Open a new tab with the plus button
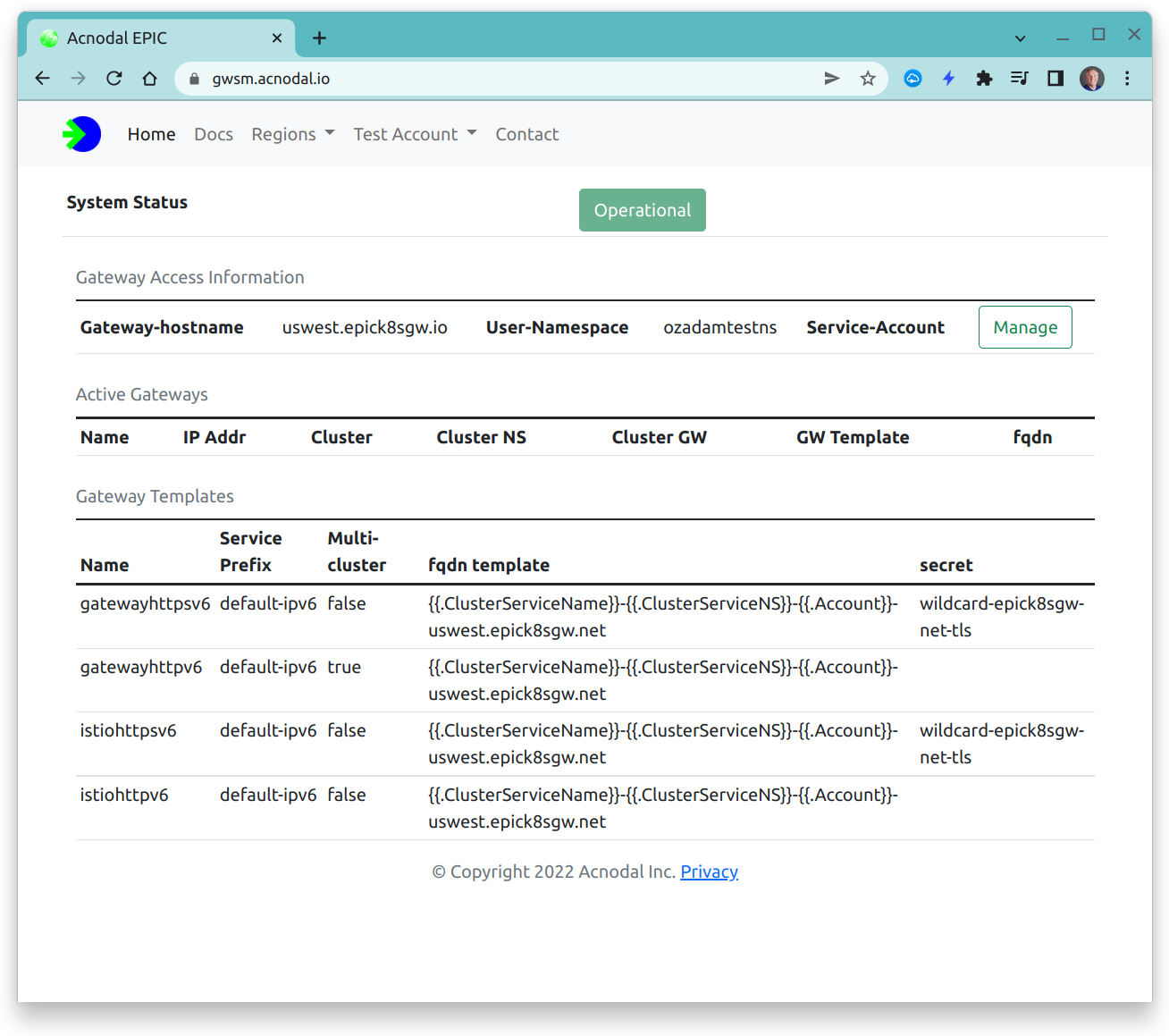 pyautogui.click(x=319, y=38)
